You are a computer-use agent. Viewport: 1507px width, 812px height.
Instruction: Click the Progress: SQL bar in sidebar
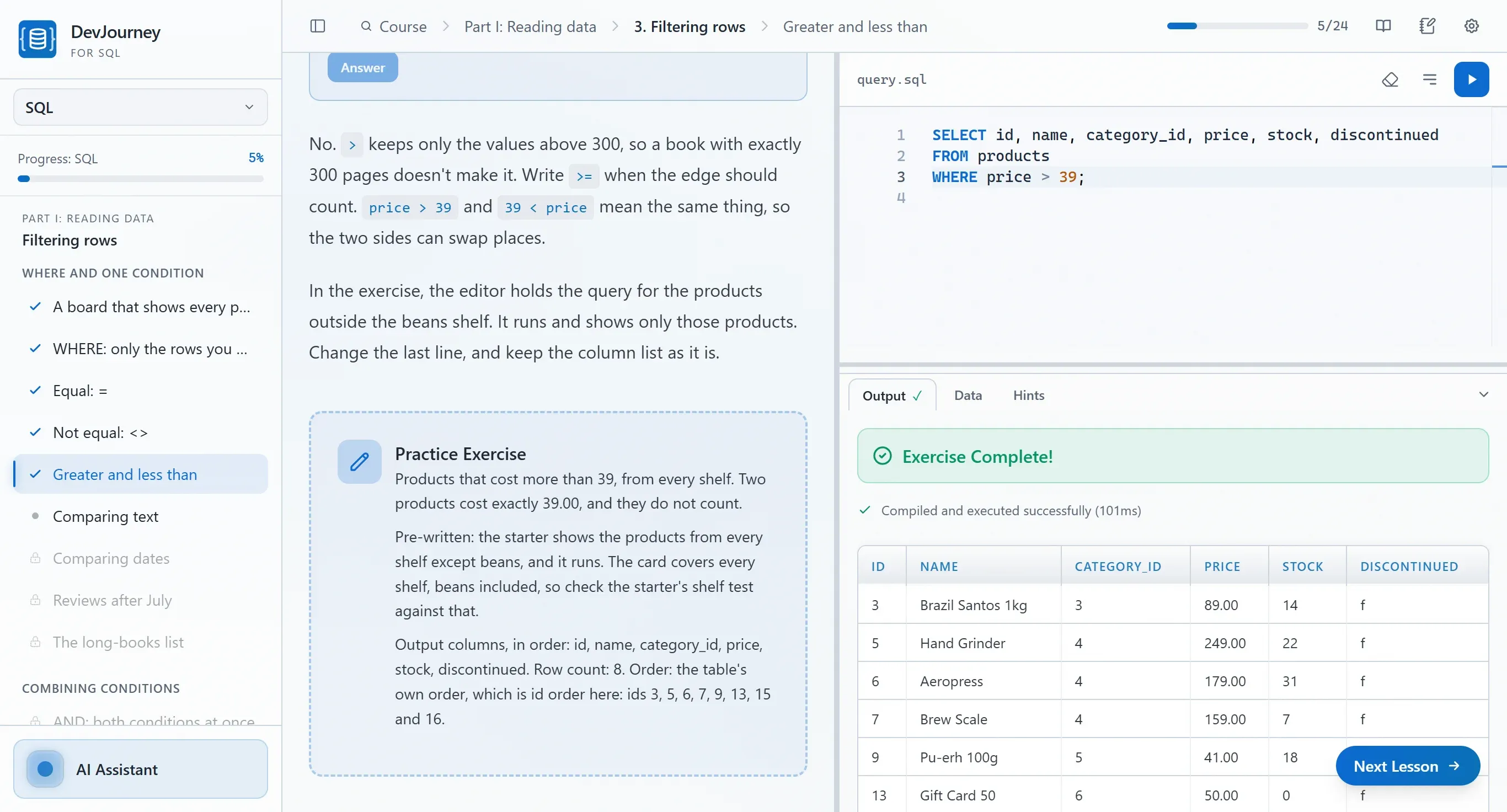141,179
